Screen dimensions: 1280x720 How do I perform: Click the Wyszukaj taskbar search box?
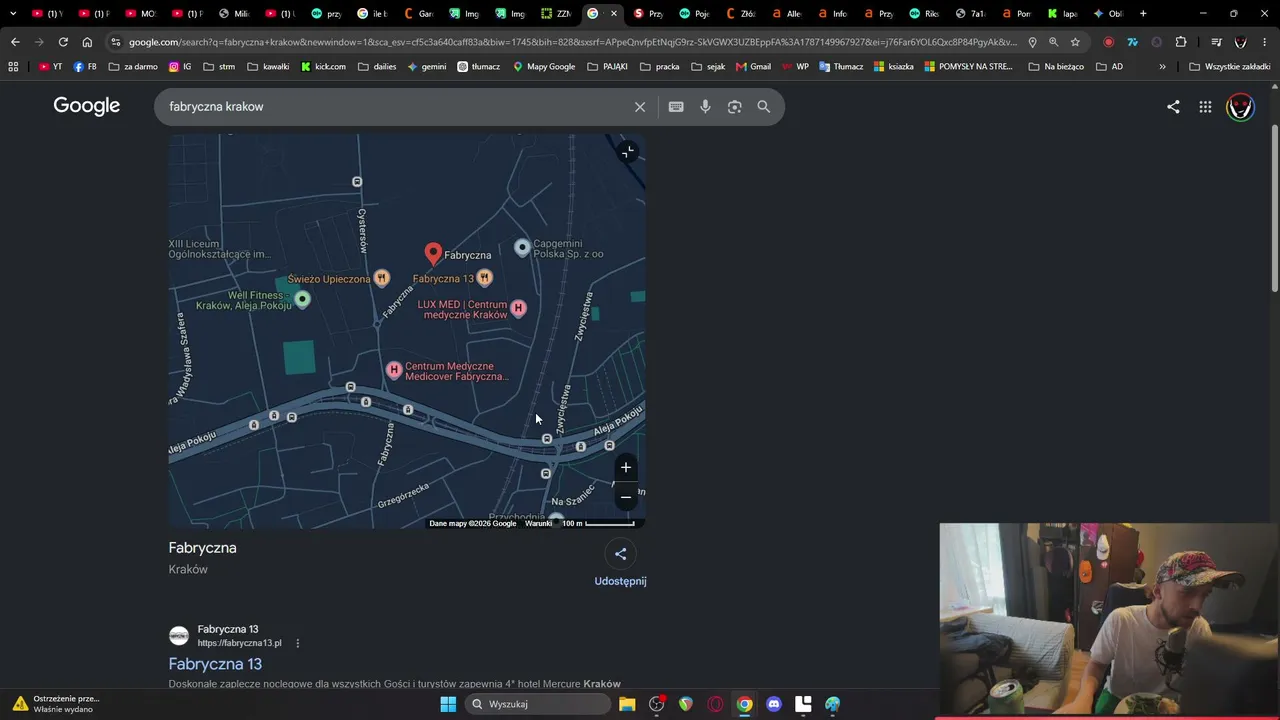point(538,704)
